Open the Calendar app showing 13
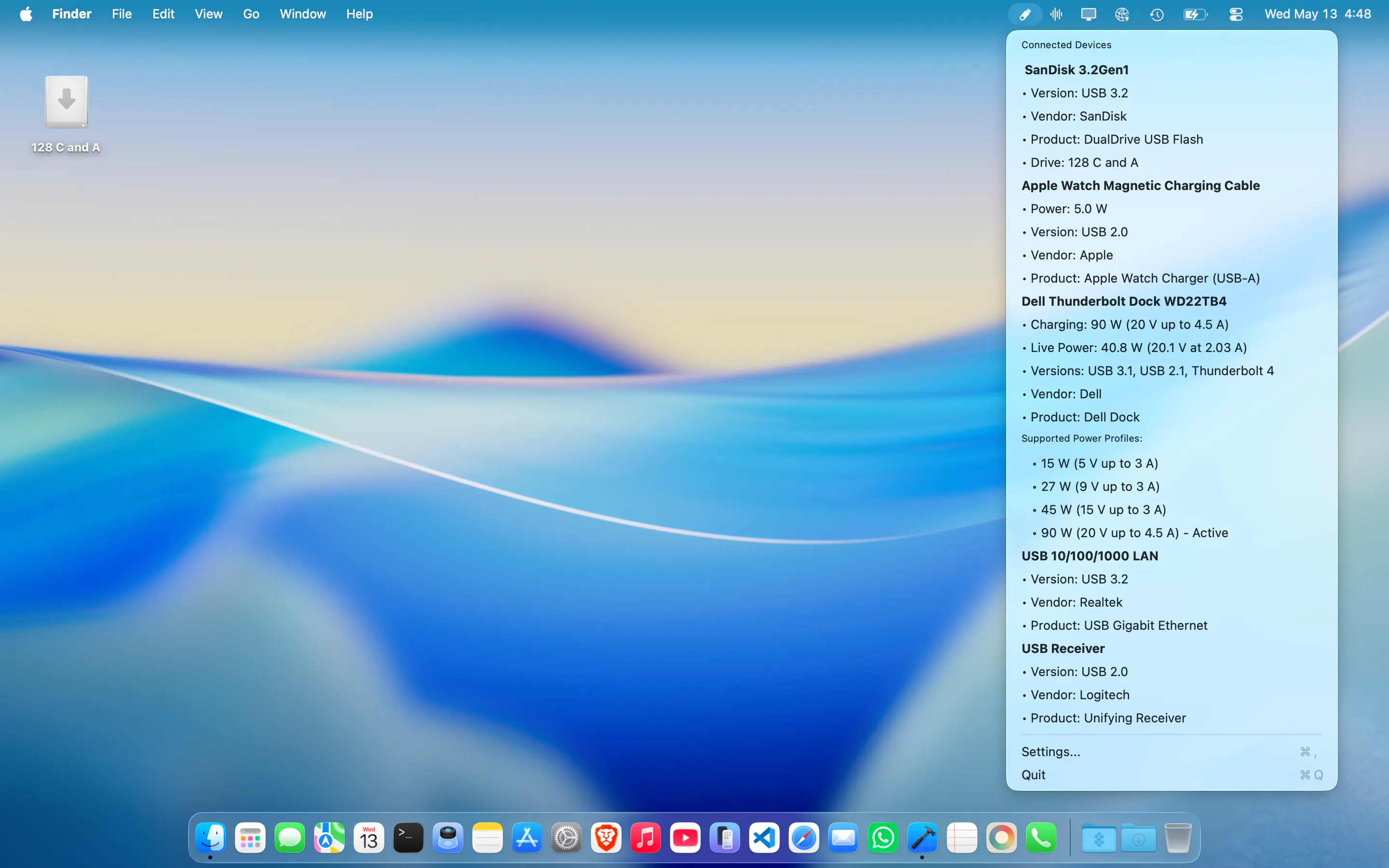This screenshot has width=1389, height=868. 369,838
